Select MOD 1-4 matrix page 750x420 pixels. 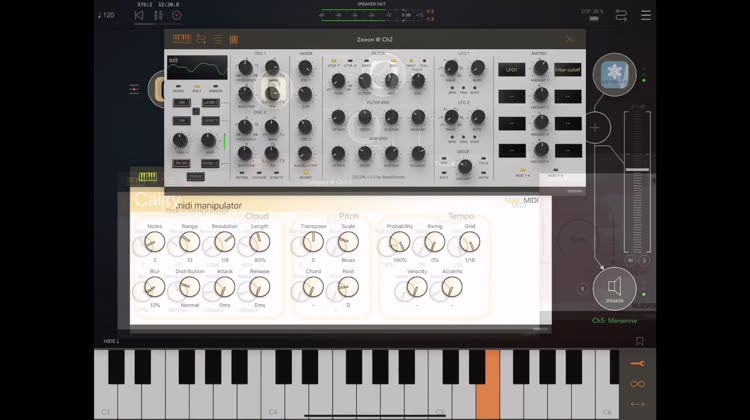tap(522, 172)
